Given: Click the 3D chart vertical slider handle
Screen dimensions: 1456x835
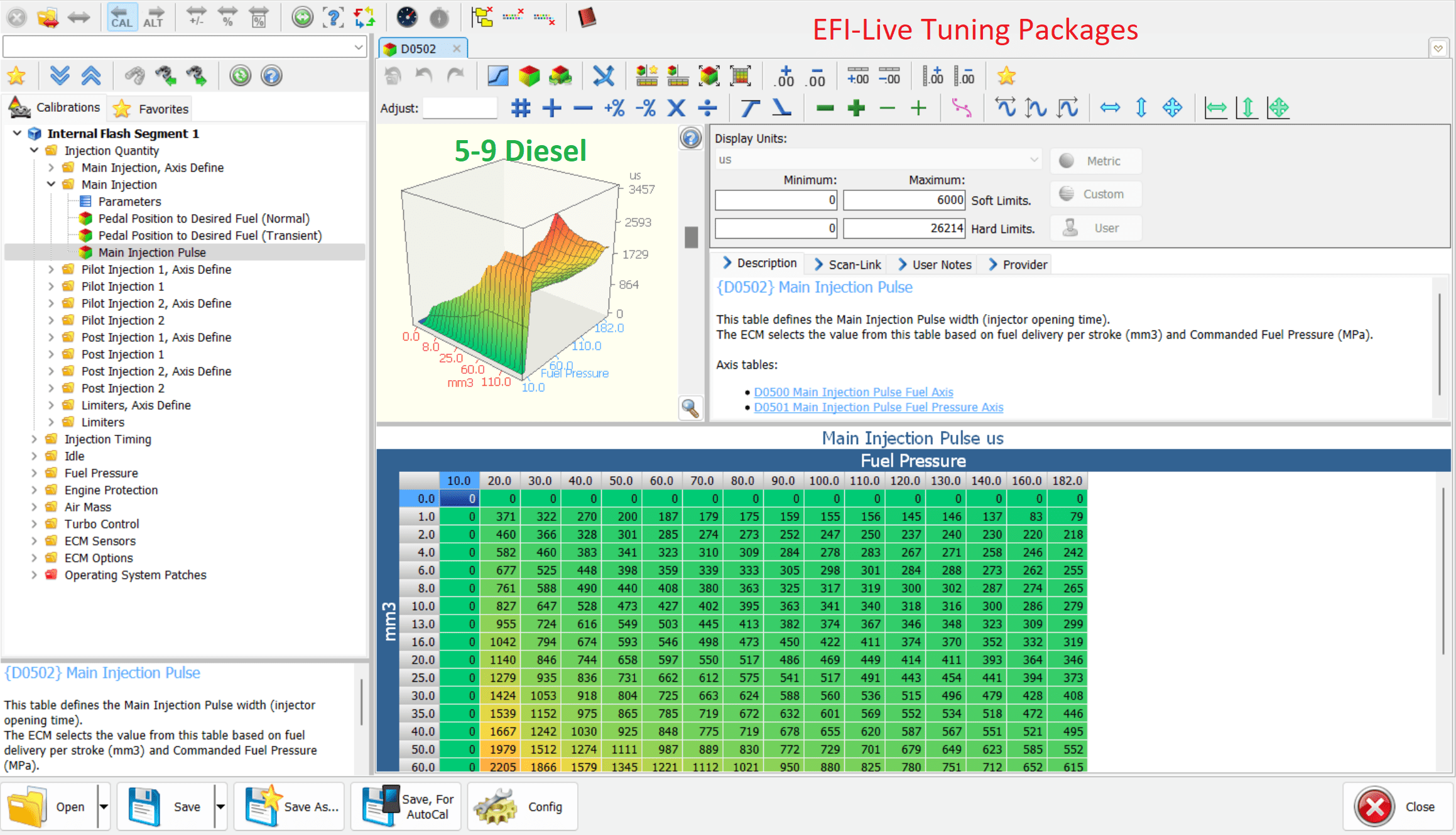Looking at the screenshot, I should pyautogui.click(x=691, y=237).
